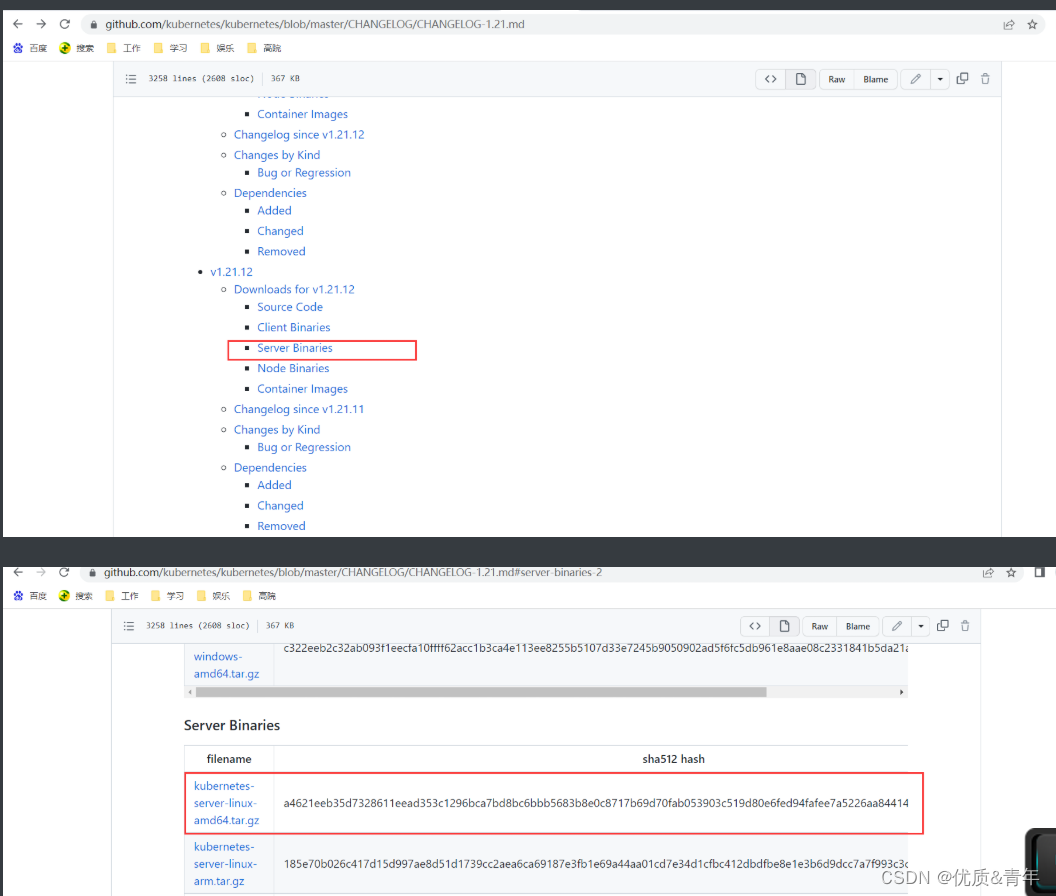The height and width of the screenshot is (896, 1056).
Task: Reload the page in the bottom browser
Action: point(64,572)
